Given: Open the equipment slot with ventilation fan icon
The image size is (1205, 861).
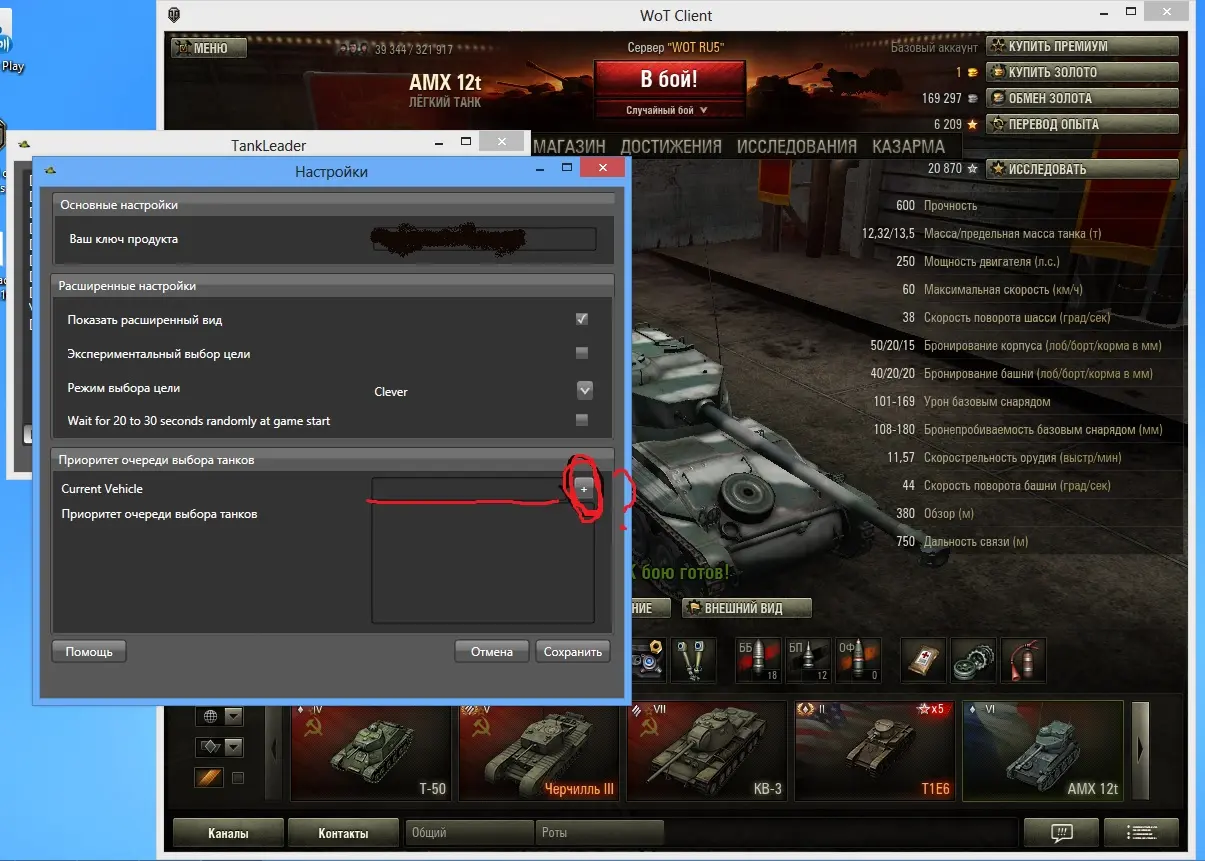Looking at the screenshot, I should [649, 661].
